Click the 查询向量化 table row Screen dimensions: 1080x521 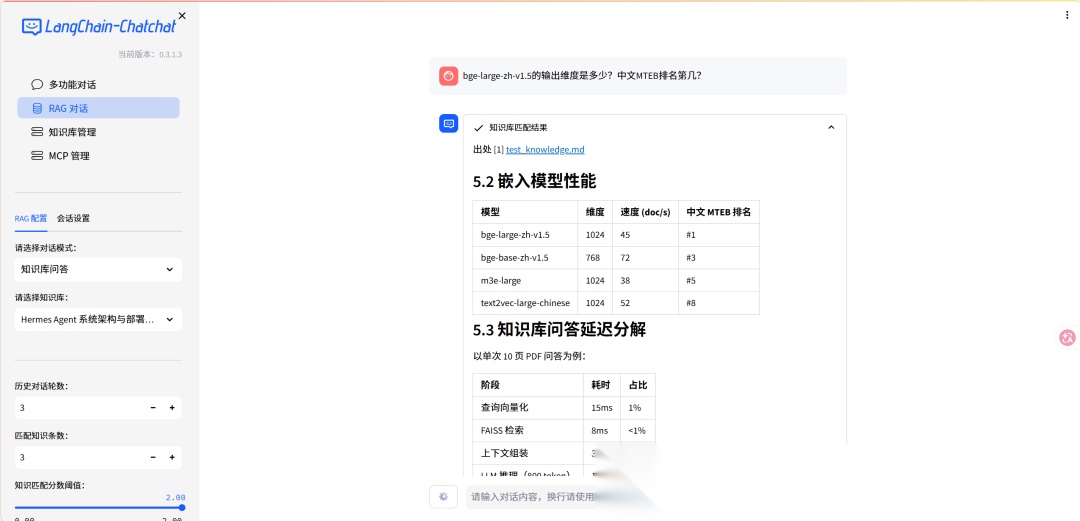564,408
